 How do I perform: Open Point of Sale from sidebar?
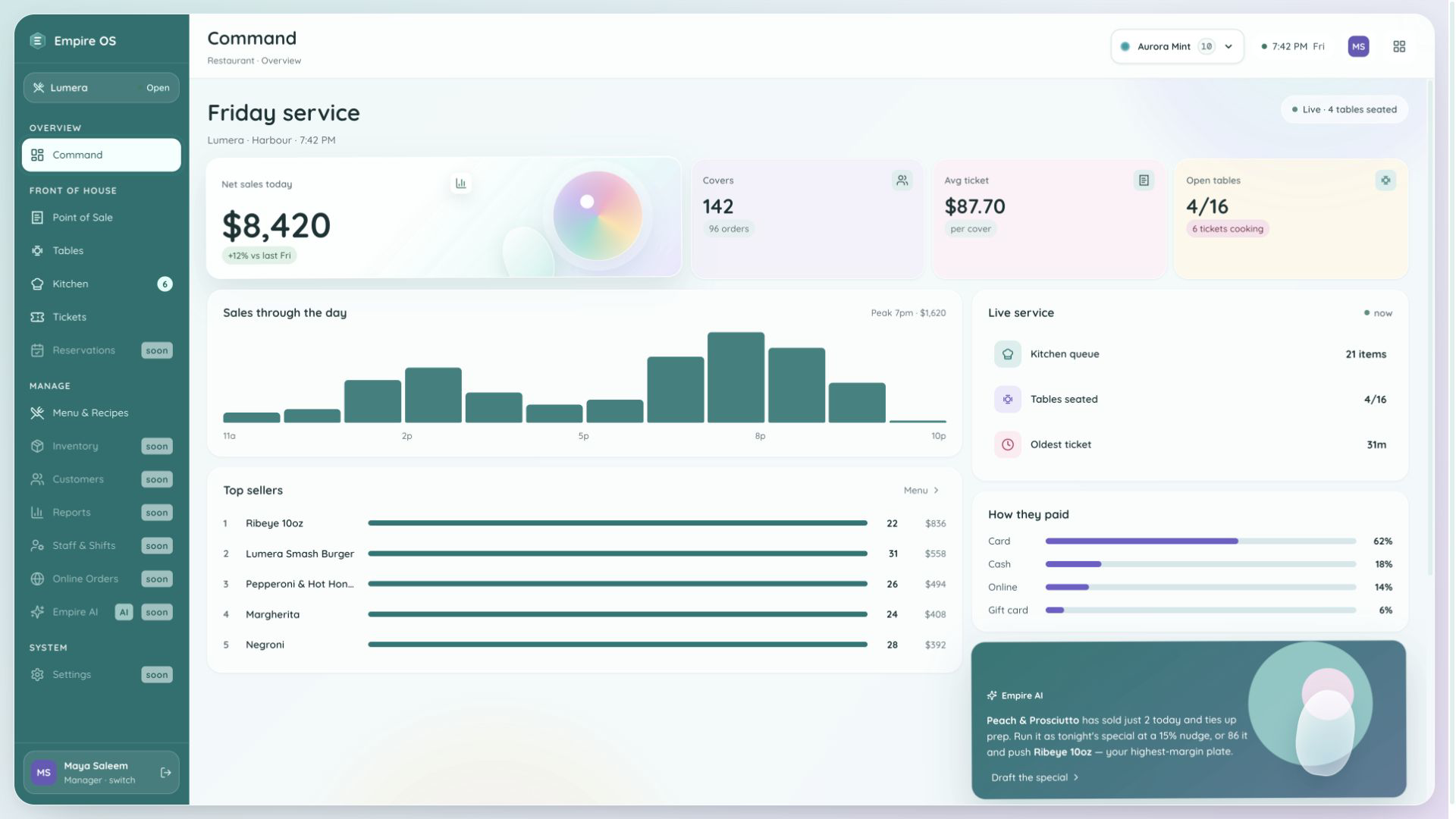pos(101,218)
